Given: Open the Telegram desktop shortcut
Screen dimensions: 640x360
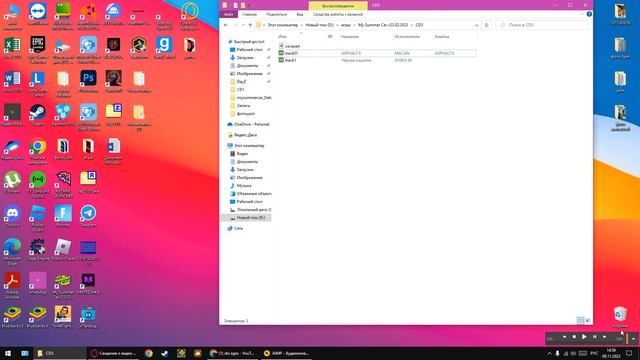Looking at the screenshot, I should click(x=88, y=216).
